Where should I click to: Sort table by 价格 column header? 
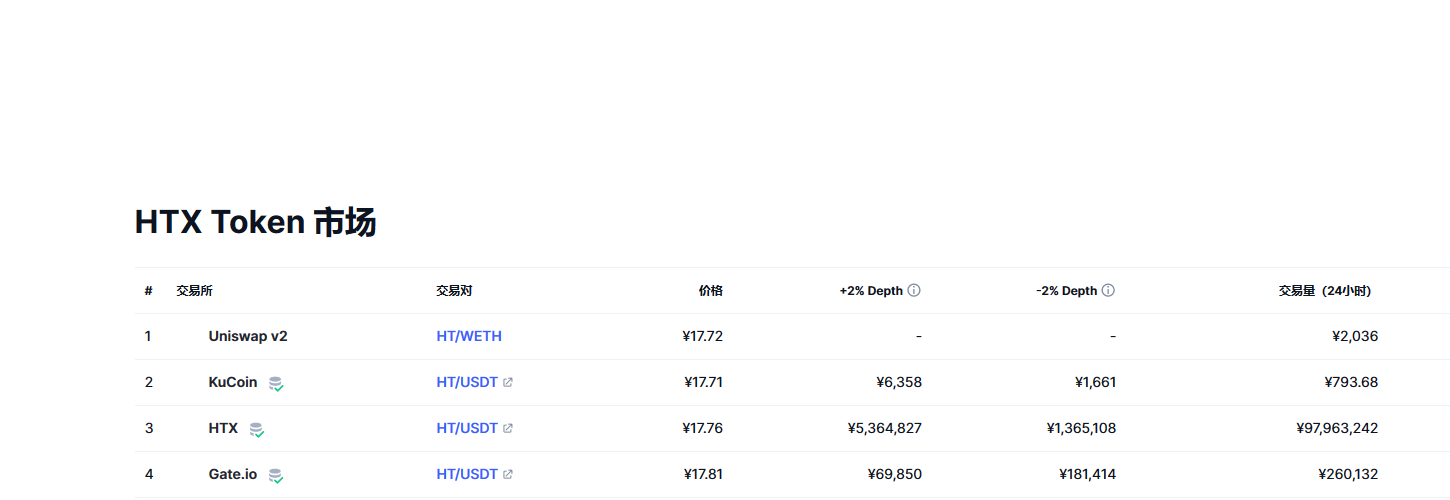(710, 291)
